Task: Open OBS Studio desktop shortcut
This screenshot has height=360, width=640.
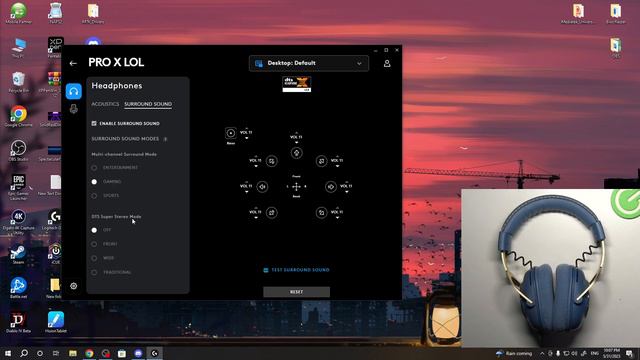Action: coord(18,151)
